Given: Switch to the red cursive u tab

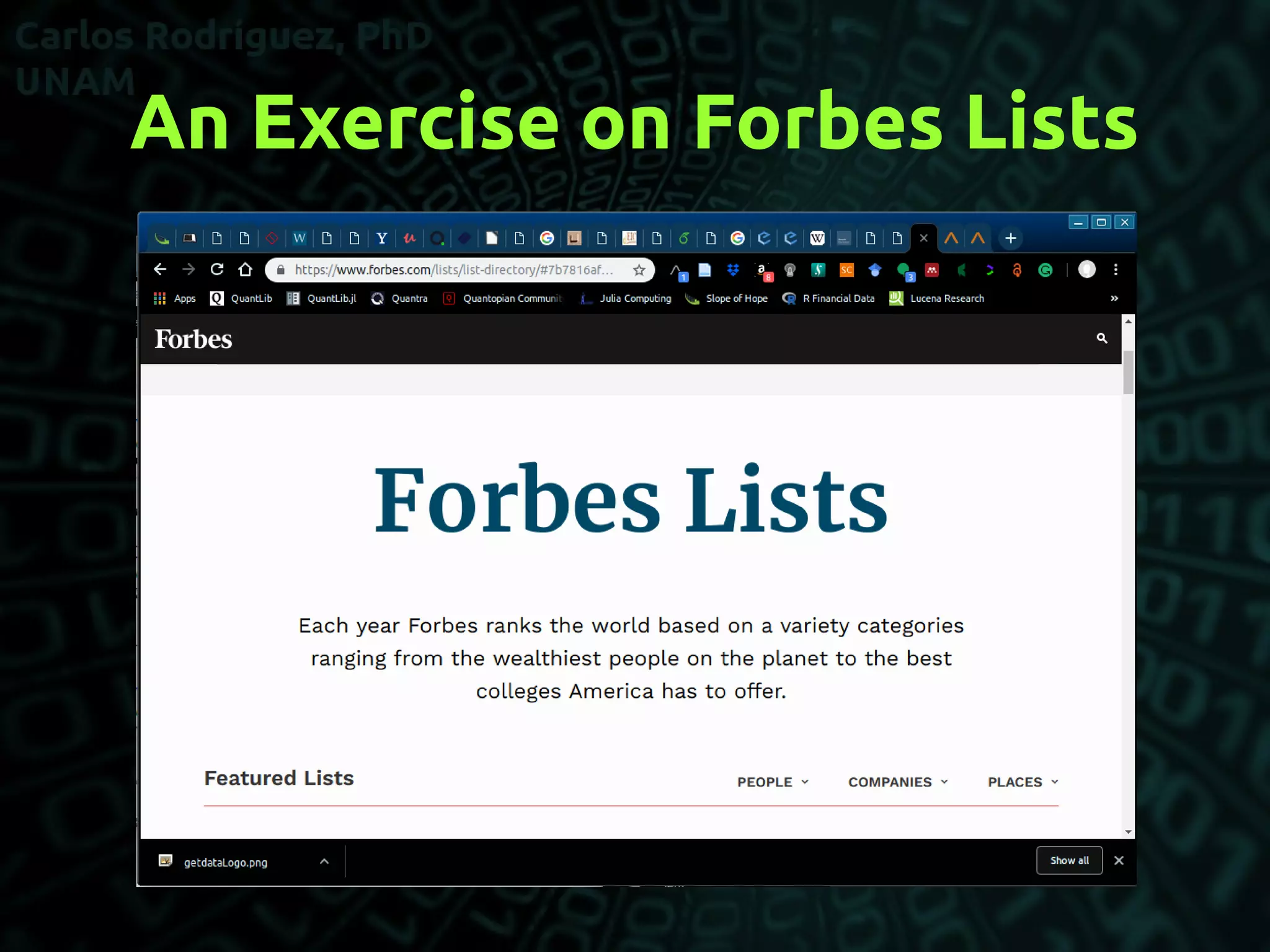Looking at the screenshot, I should click(x=409, y=238).
